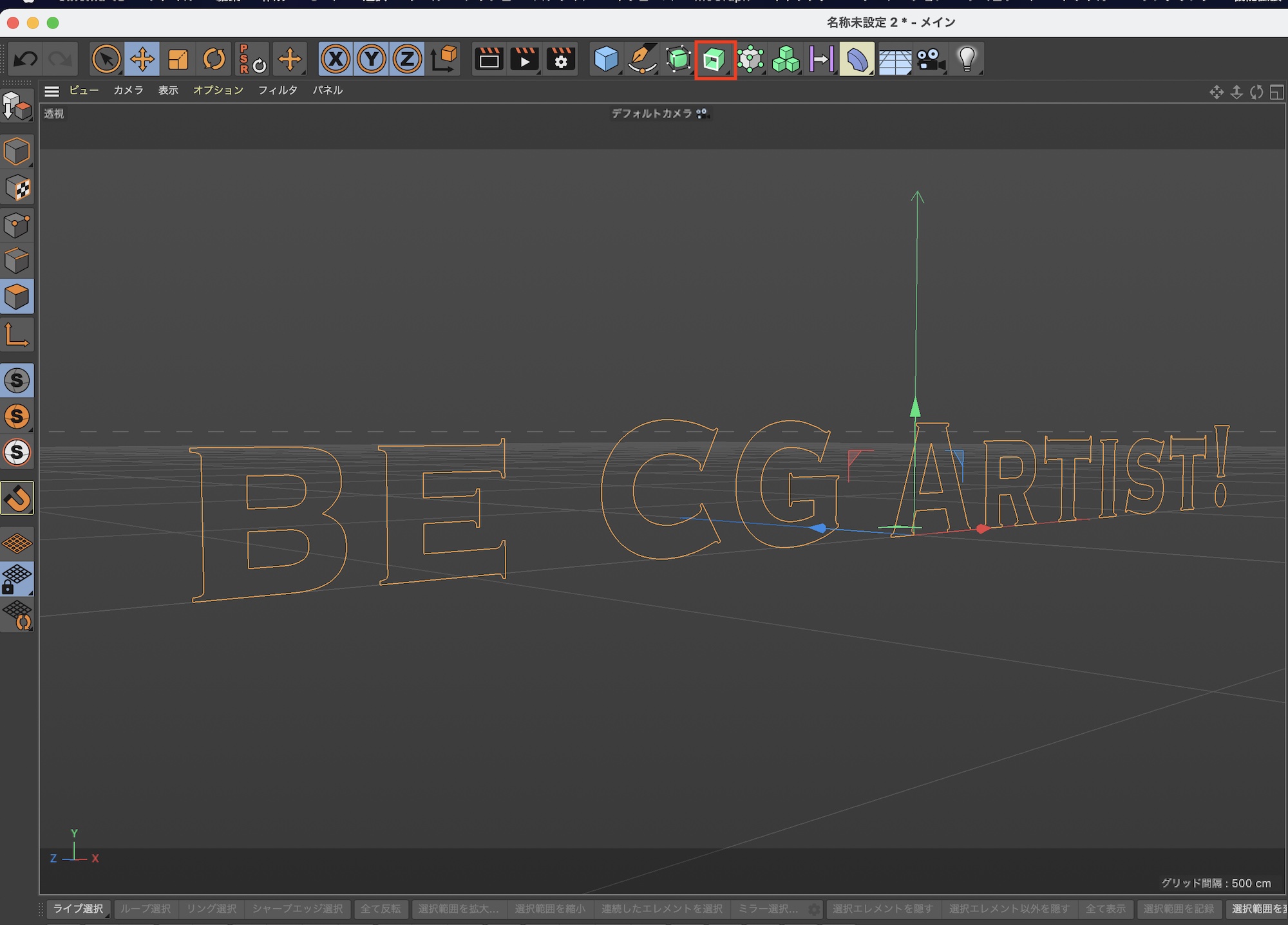Toggle Z axis lock
The image size is (1288, 925).
(407, 60)
